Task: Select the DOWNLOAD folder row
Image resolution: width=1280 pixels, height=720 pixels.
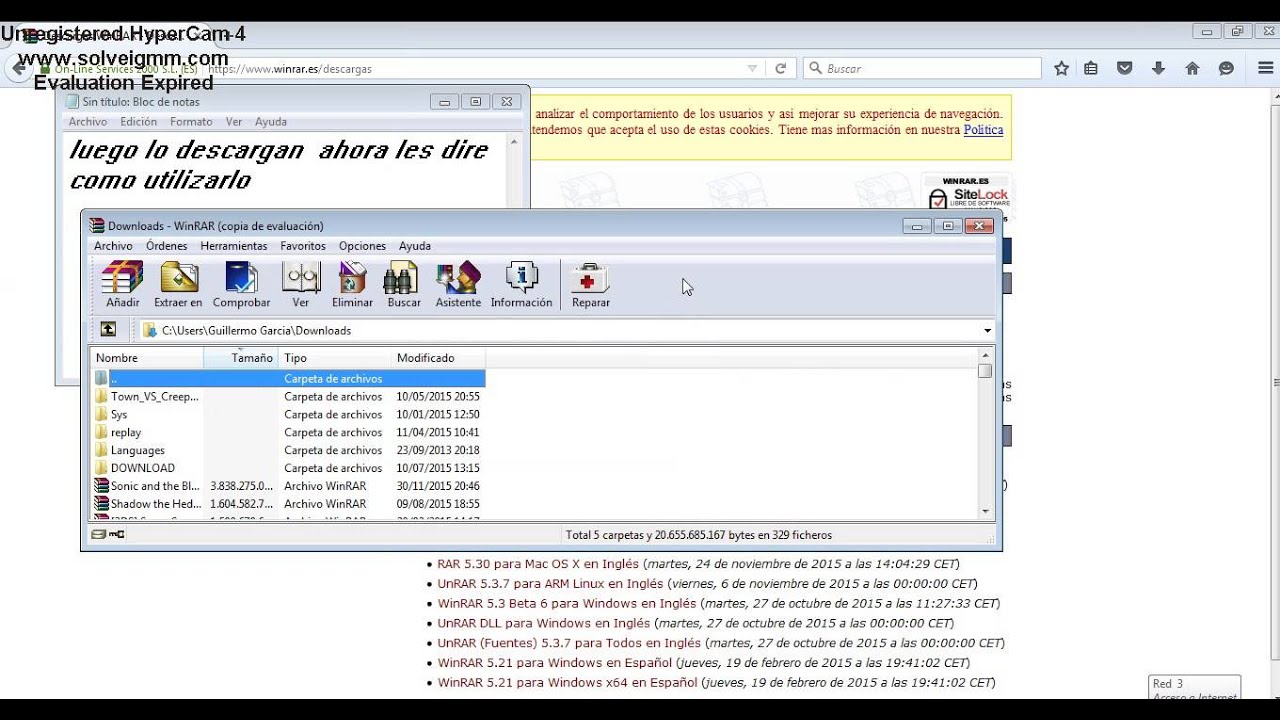Action: (288, 468)
